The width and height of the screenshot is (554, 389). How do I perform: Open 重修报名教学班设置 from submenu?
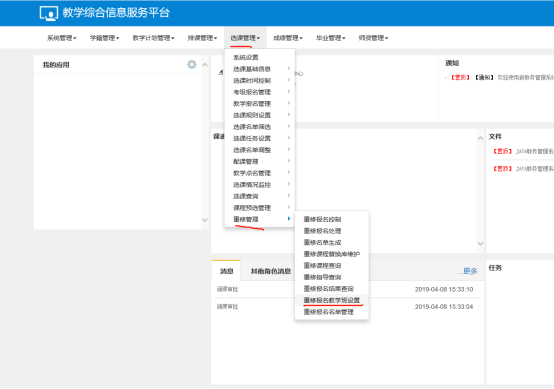click(x=332, y=300)
